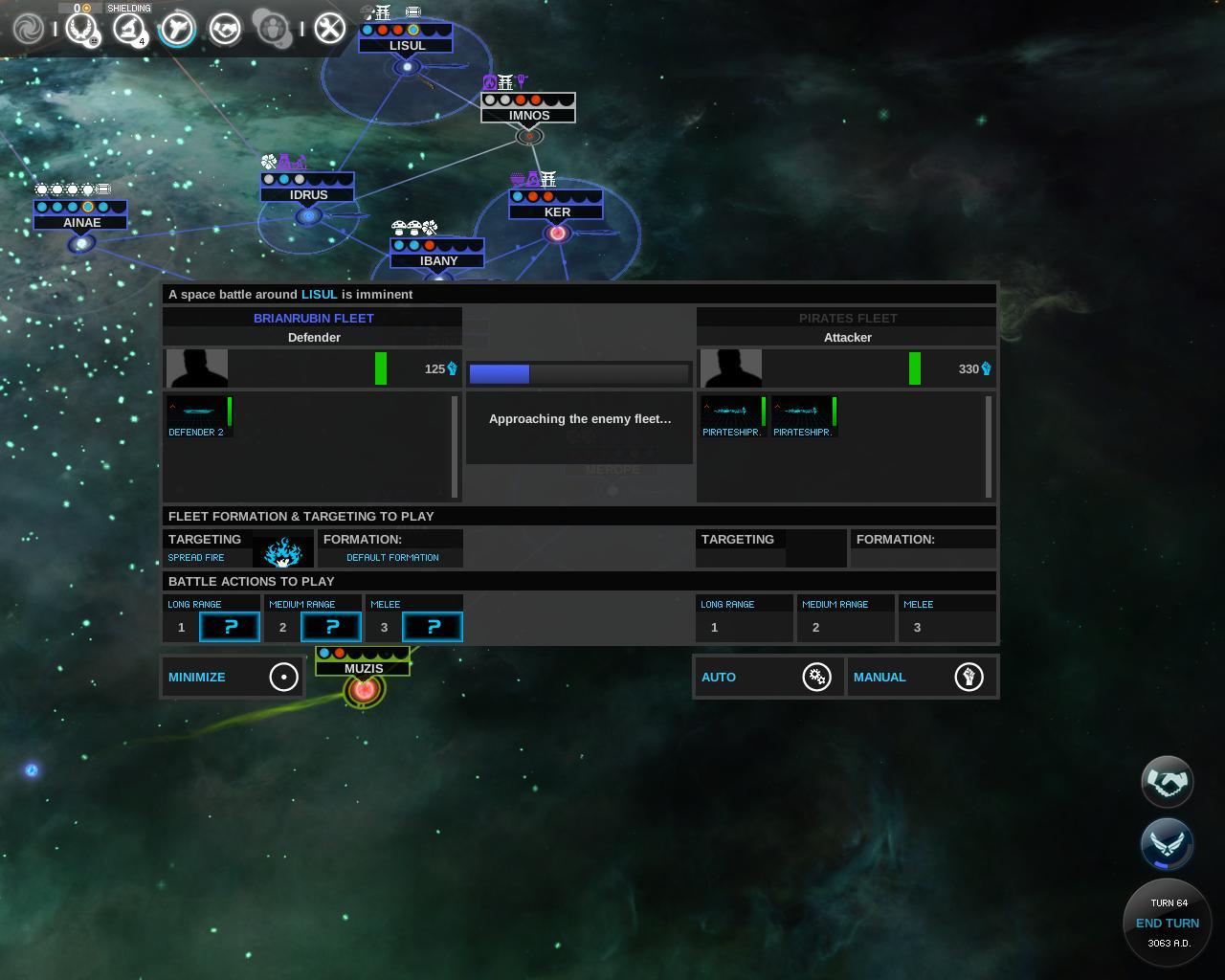Select Auto battle mode

click(768, 677)
